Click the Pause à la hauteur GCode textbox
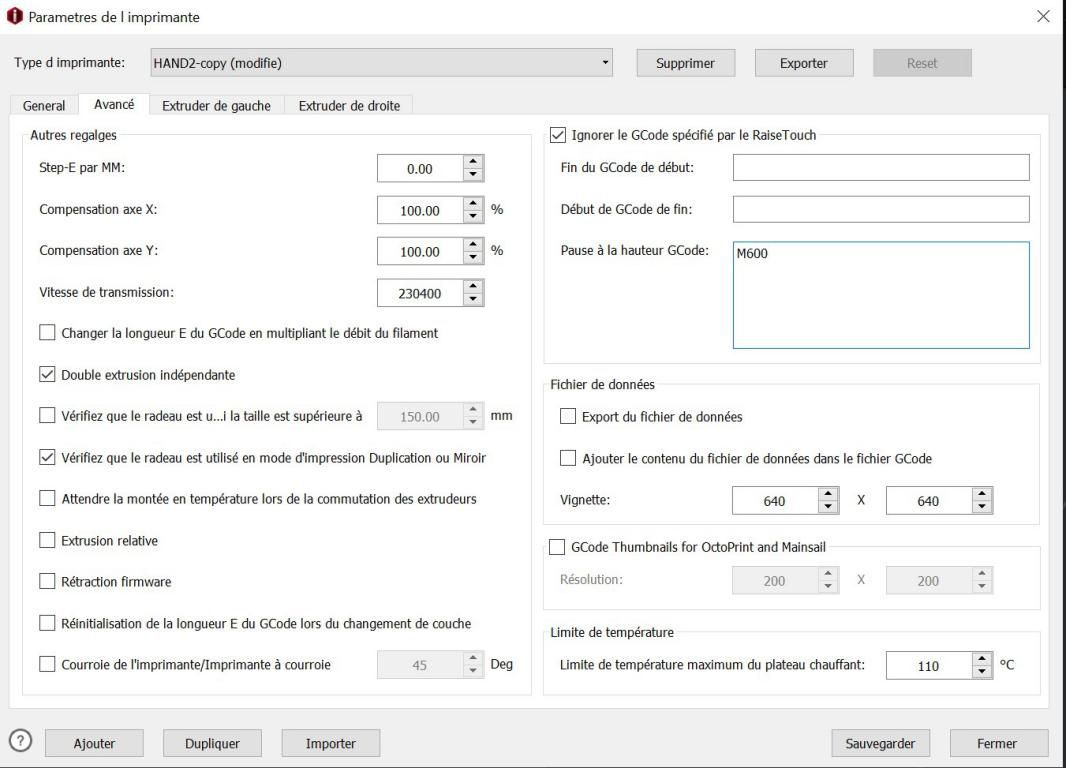The width and height of the screenshot is (1066, 768). point(881,295)
